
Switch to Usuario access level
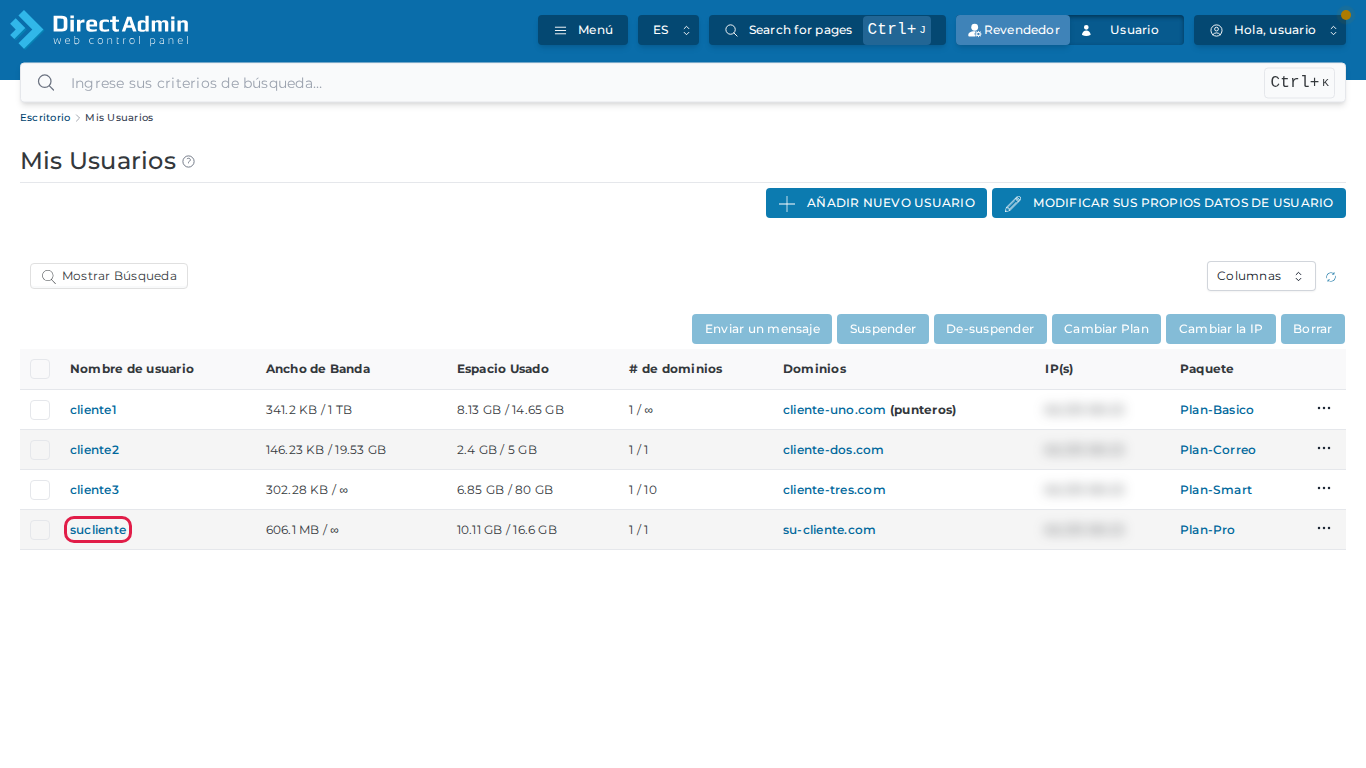pyautogui.click(x=1126, y=30)
